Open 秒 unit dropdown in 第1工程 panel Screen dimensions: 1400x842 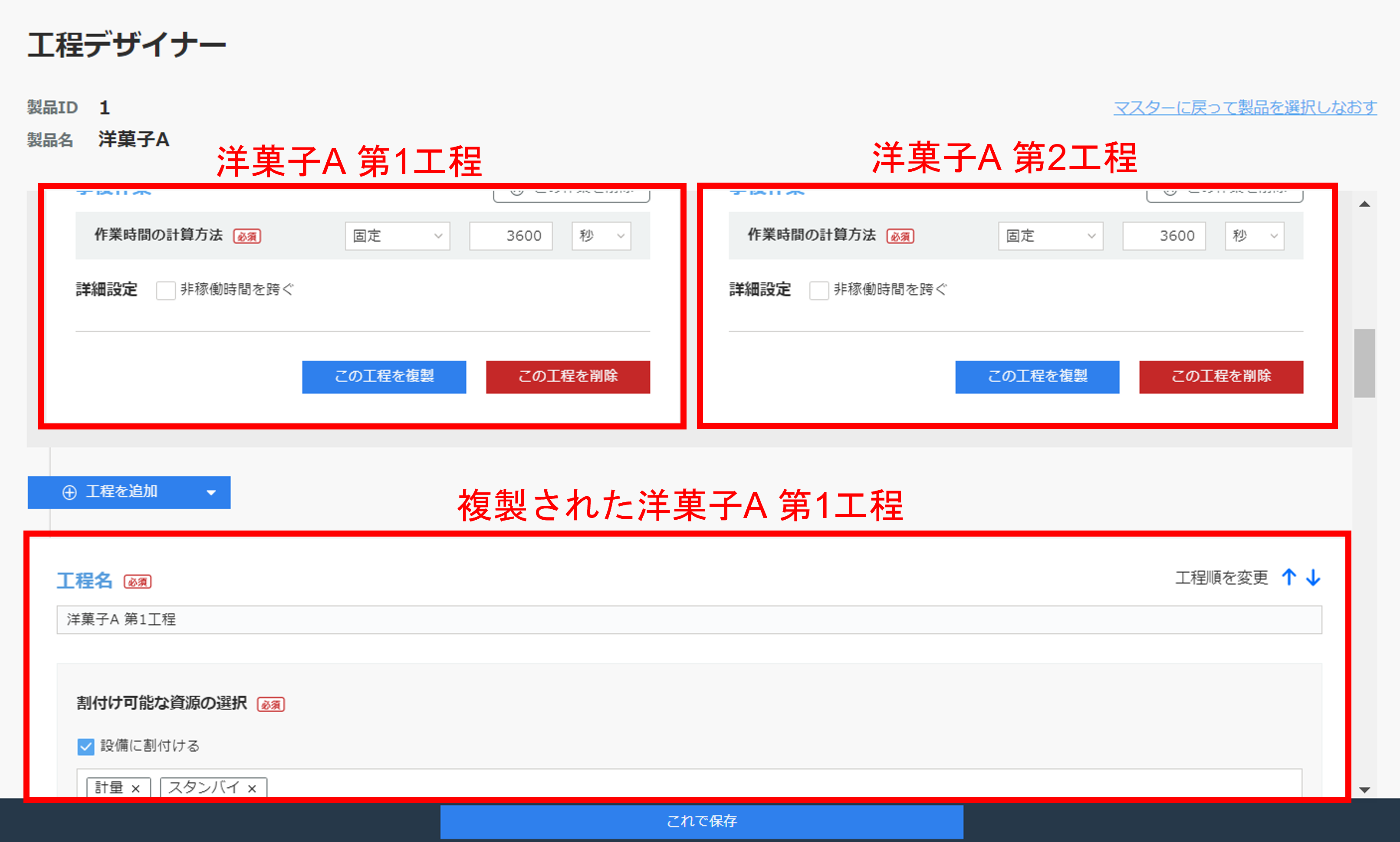click(601, 236)
